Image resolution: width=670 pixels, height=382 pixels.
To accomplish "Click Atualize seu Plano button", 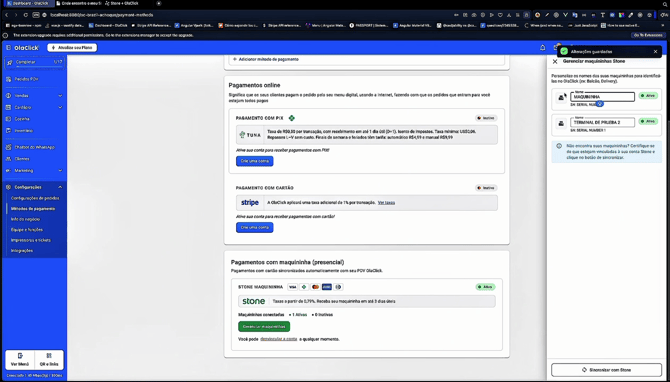I will click(72, 47).
